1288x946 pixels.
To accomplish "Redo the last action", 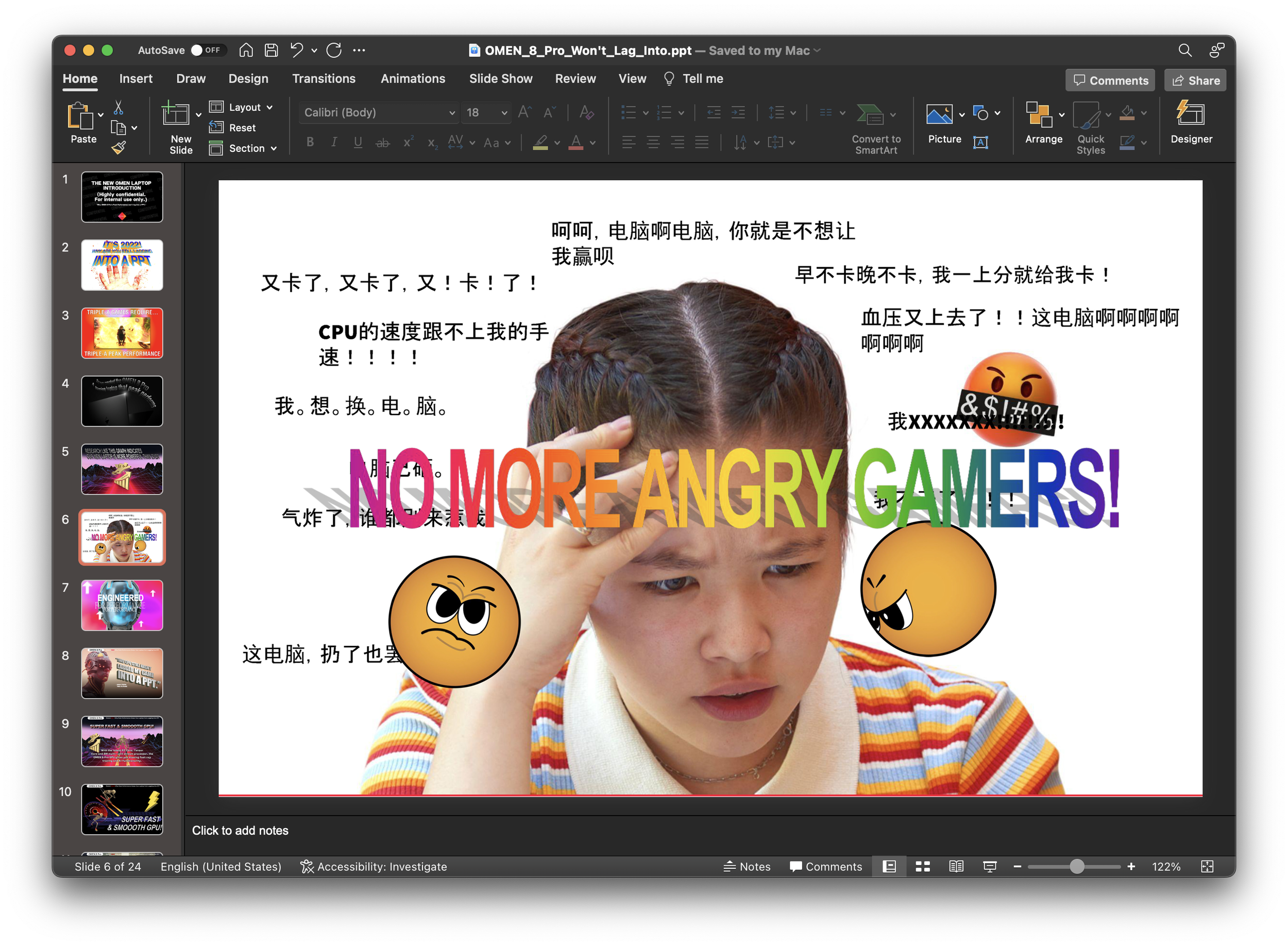I will 334,50.
